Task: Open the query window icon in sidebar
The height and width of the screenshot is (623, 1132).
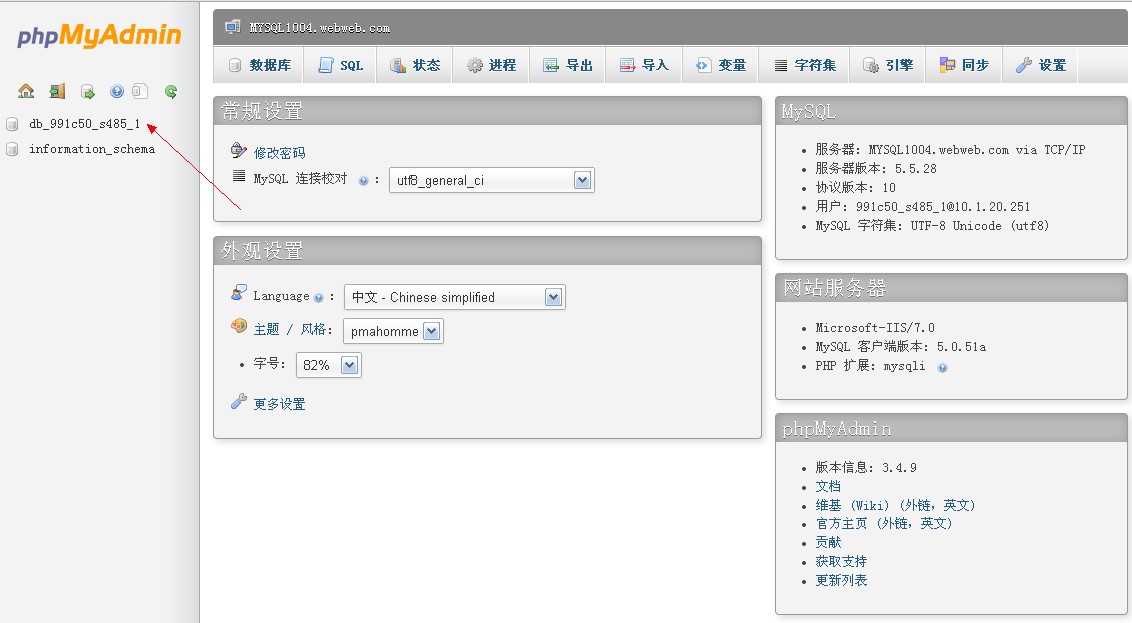Action: [87, 92]
